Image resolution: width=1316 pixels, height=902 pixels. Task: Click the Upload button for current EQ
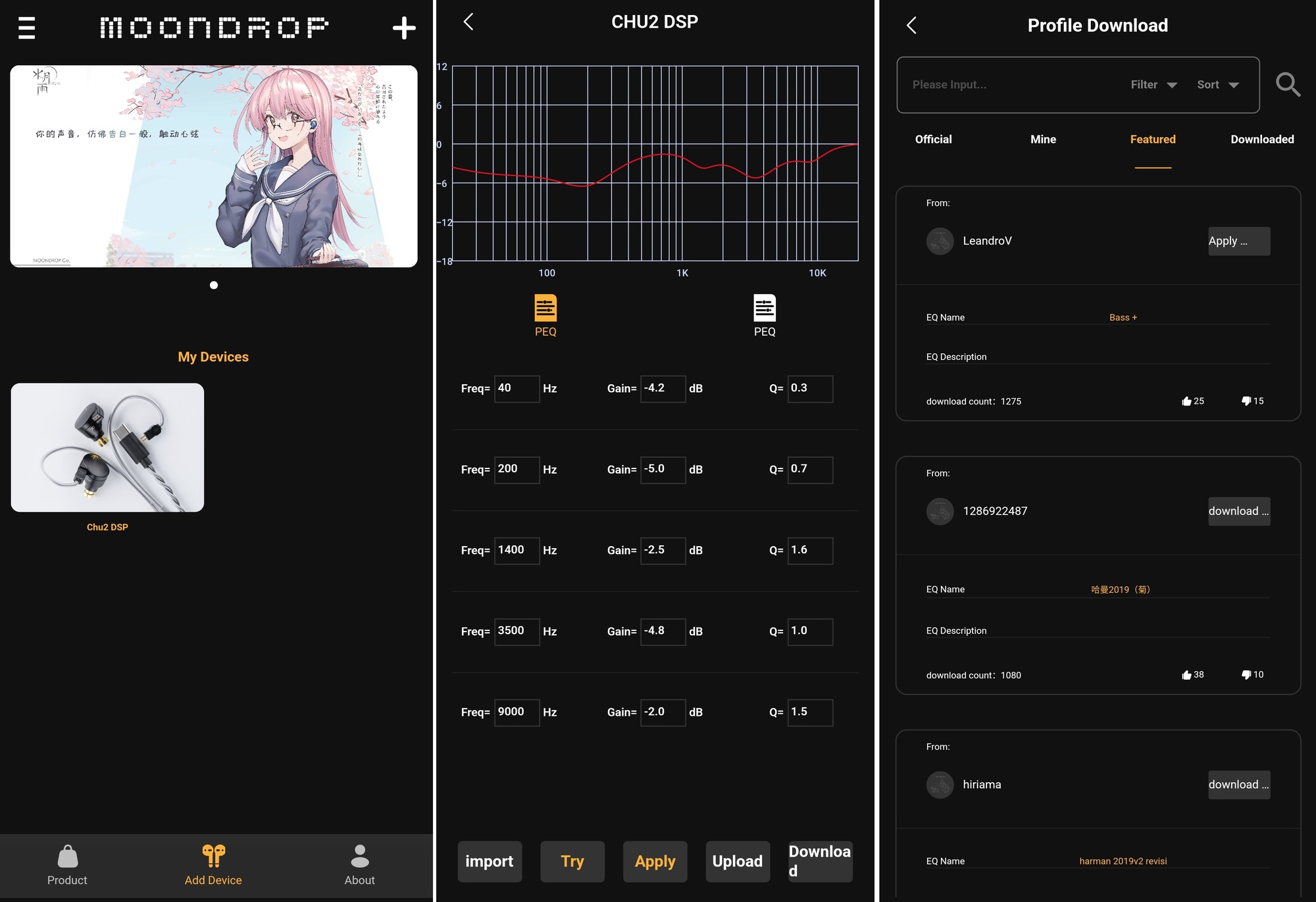[737, 862]
